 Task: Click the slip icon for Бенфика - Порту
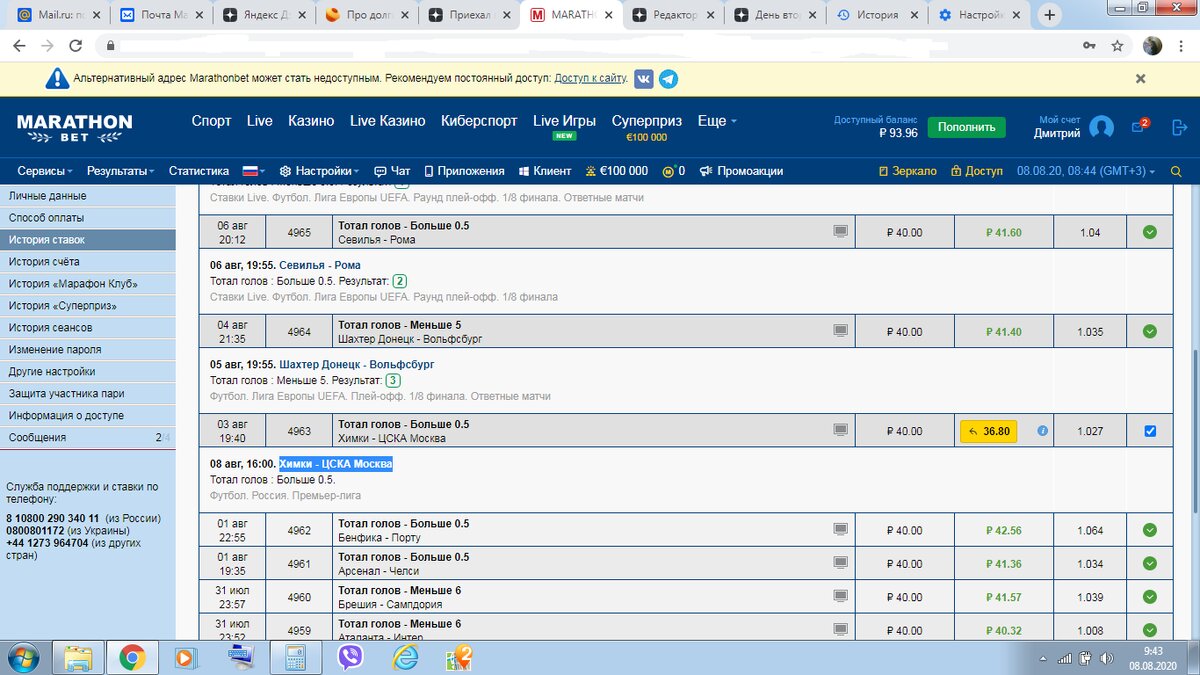[x=840, y=530]
